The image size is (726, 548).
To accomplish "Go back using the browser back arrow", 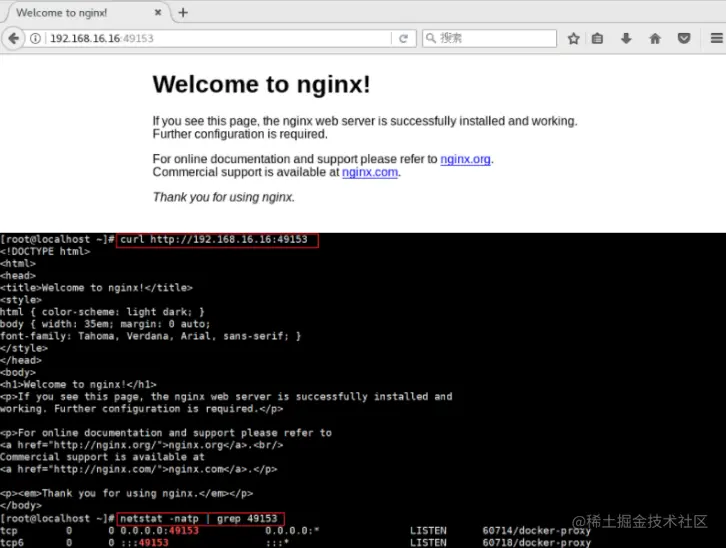I will [x=13, y=38].
